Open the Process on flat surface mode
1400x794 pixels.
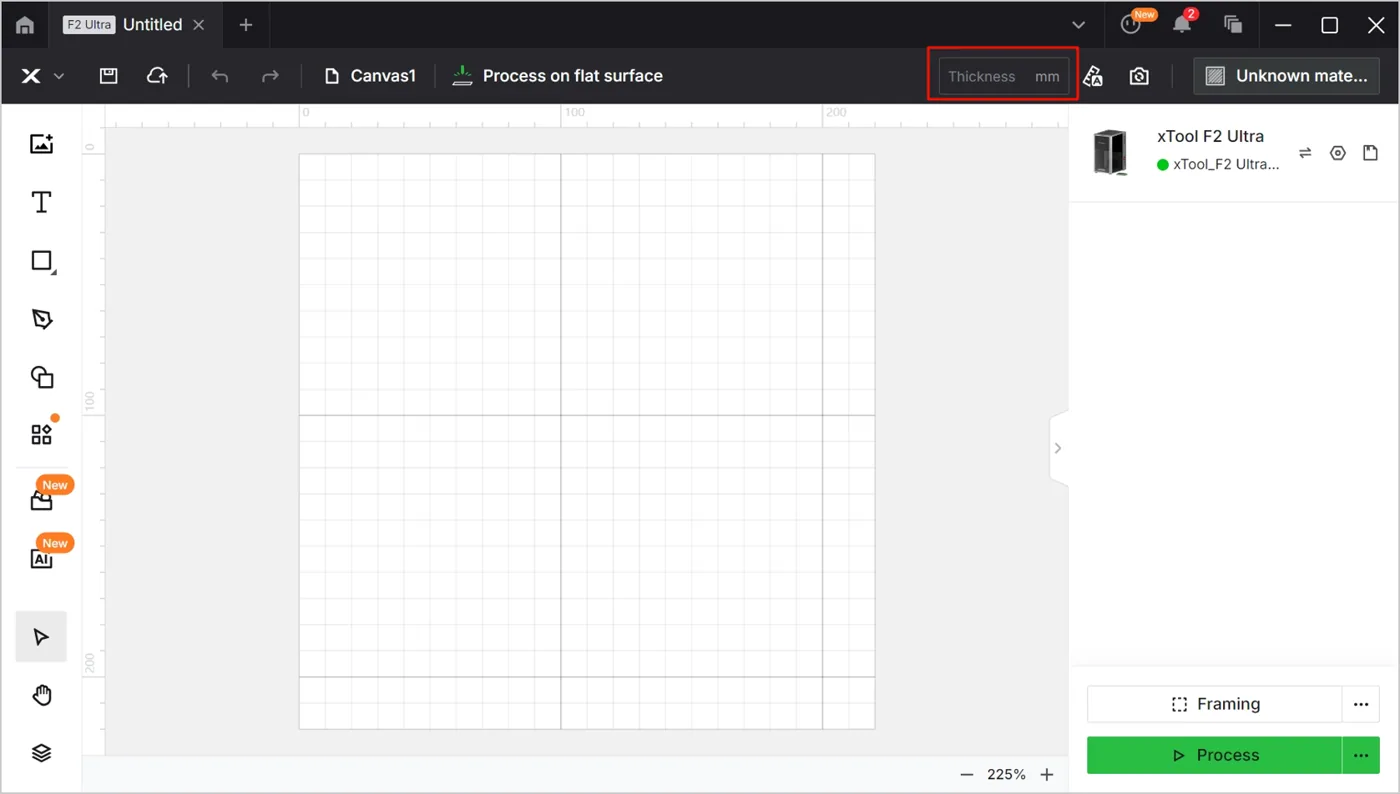coord(557,76)
